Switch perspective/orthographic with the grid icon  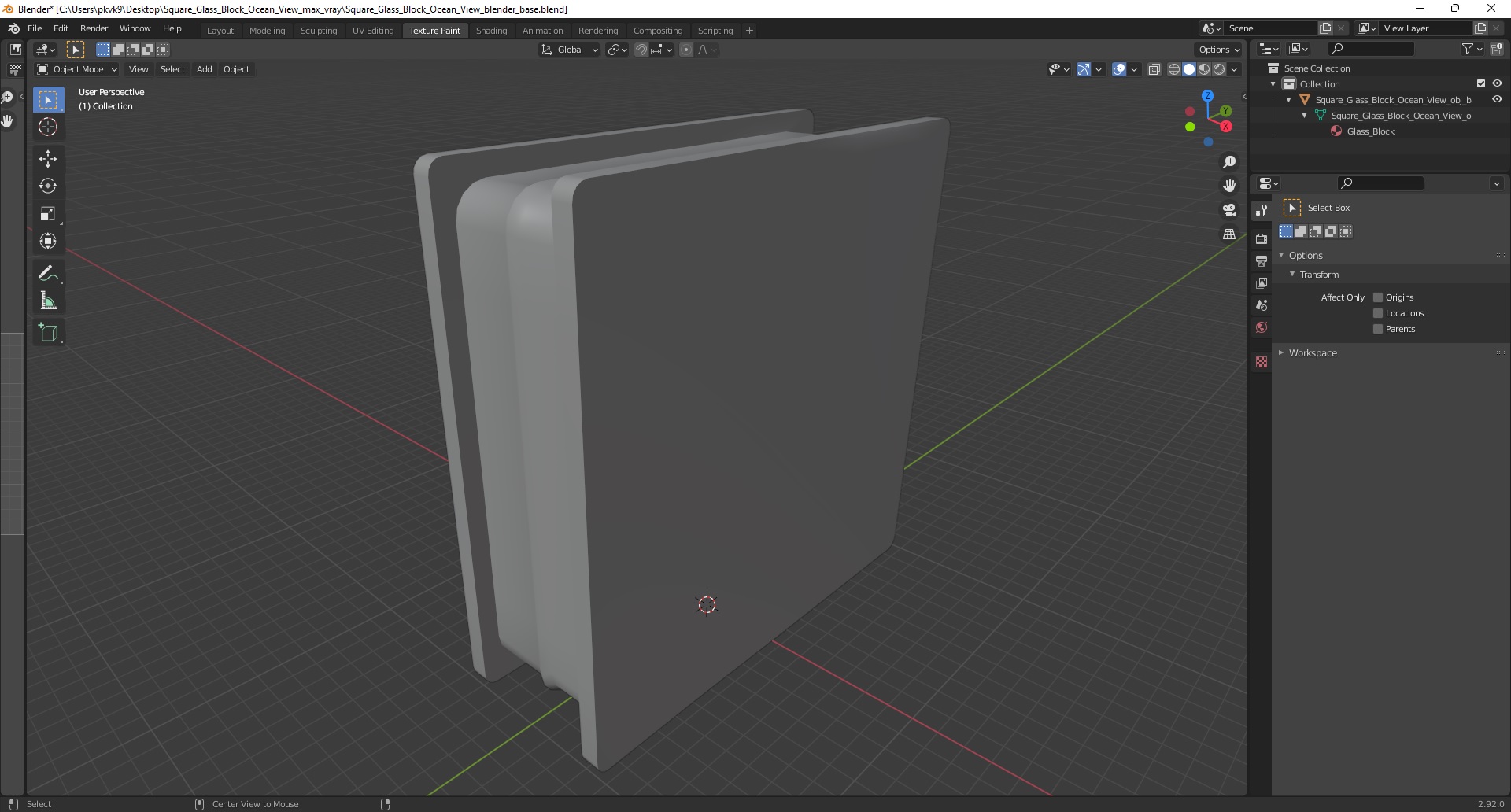click(1229, 234)
